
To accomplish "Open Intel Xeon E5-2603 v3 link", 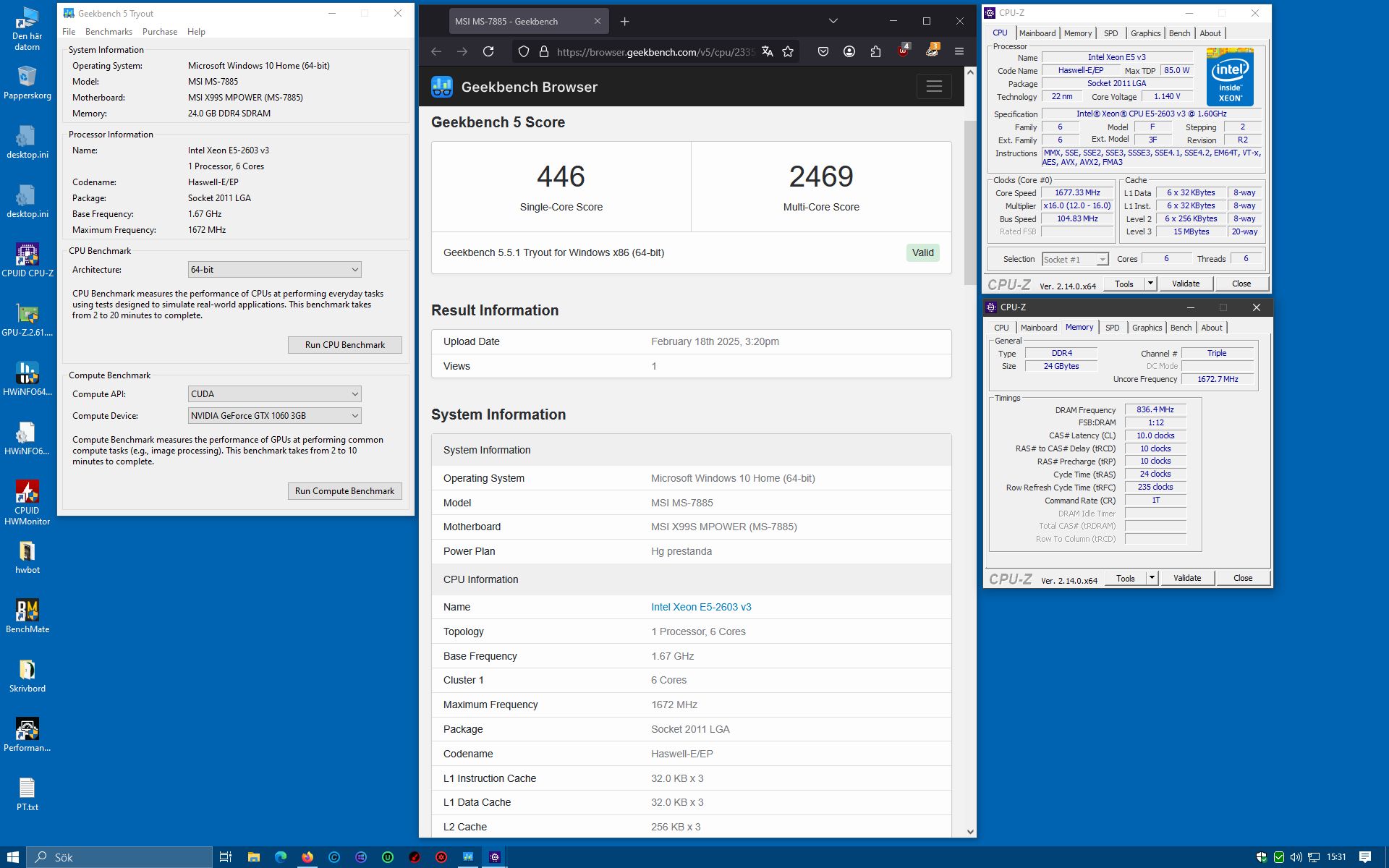I will (x=701, y=607).
